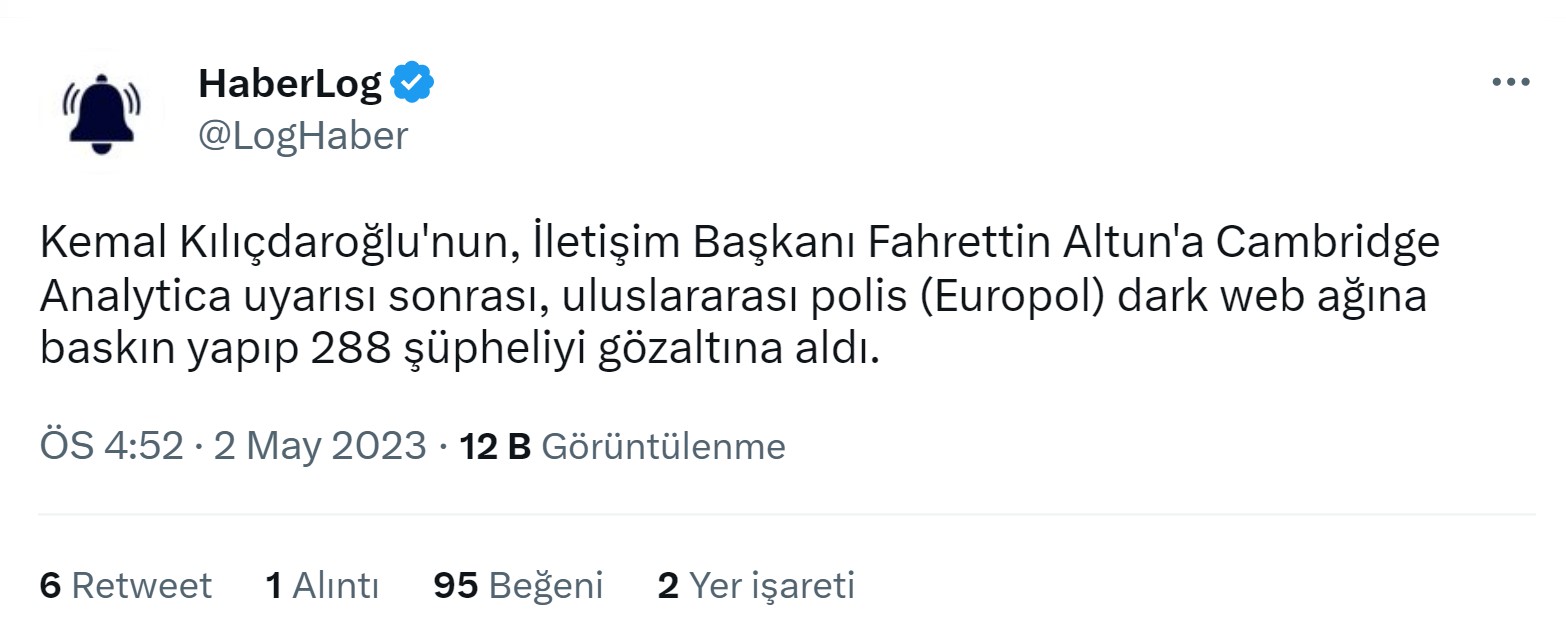1566x638 pixels.
Task: Show the 6 Retweet list
Action: point(126,585)
